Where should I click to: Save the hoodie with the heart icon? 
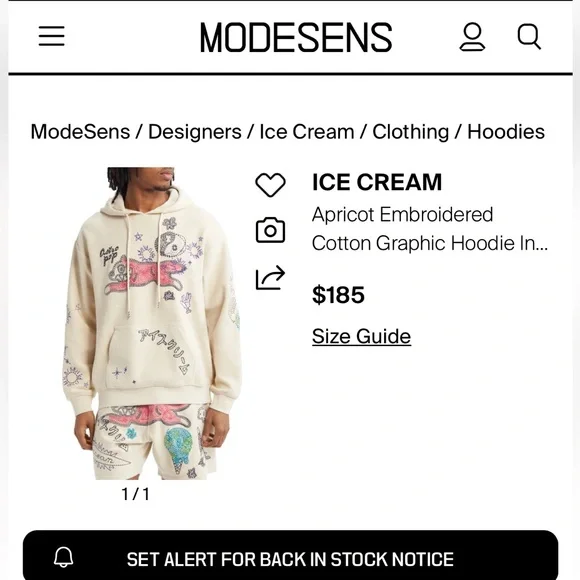coord(270,185)
